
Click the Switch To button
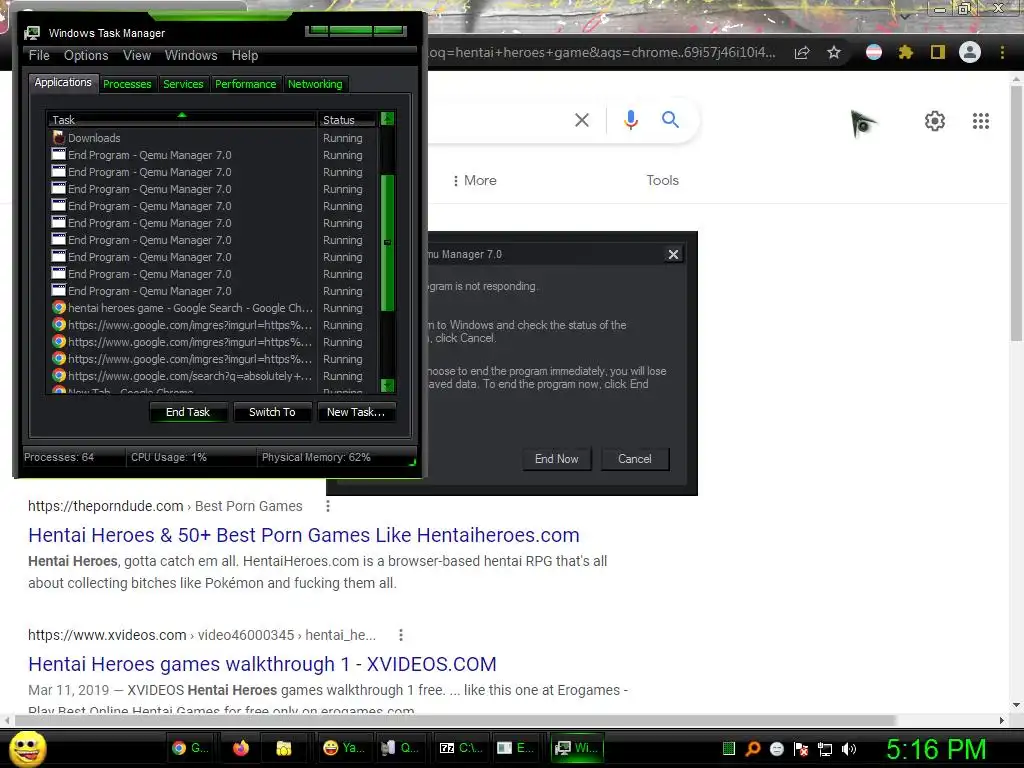coord(272,412)
